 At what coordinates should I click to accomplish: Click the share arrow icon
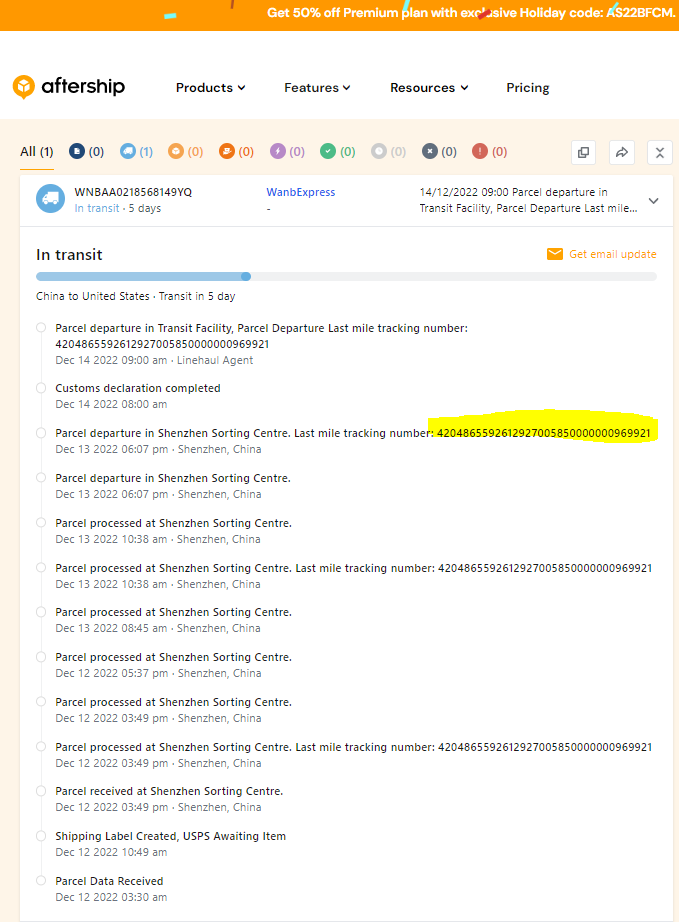[622, 152]
